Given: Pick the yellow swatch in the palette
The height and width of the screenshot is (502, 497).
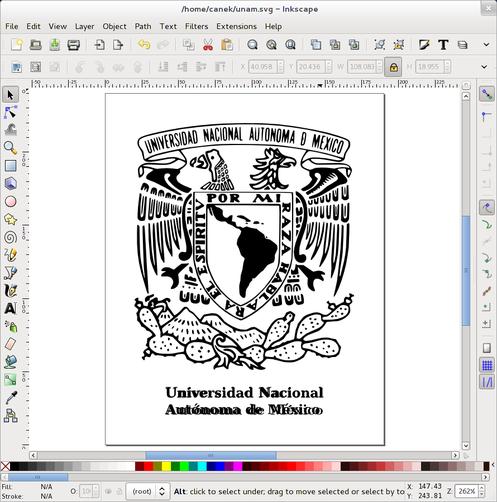Looking at the screenshot, I should [x=166, y=466].
